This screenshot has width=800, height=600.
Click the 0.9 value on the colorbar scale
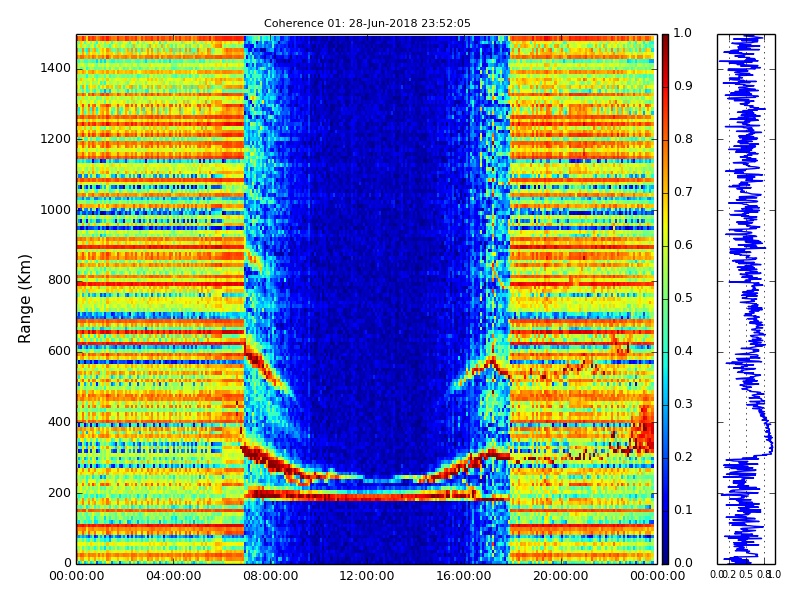point(683,86)
